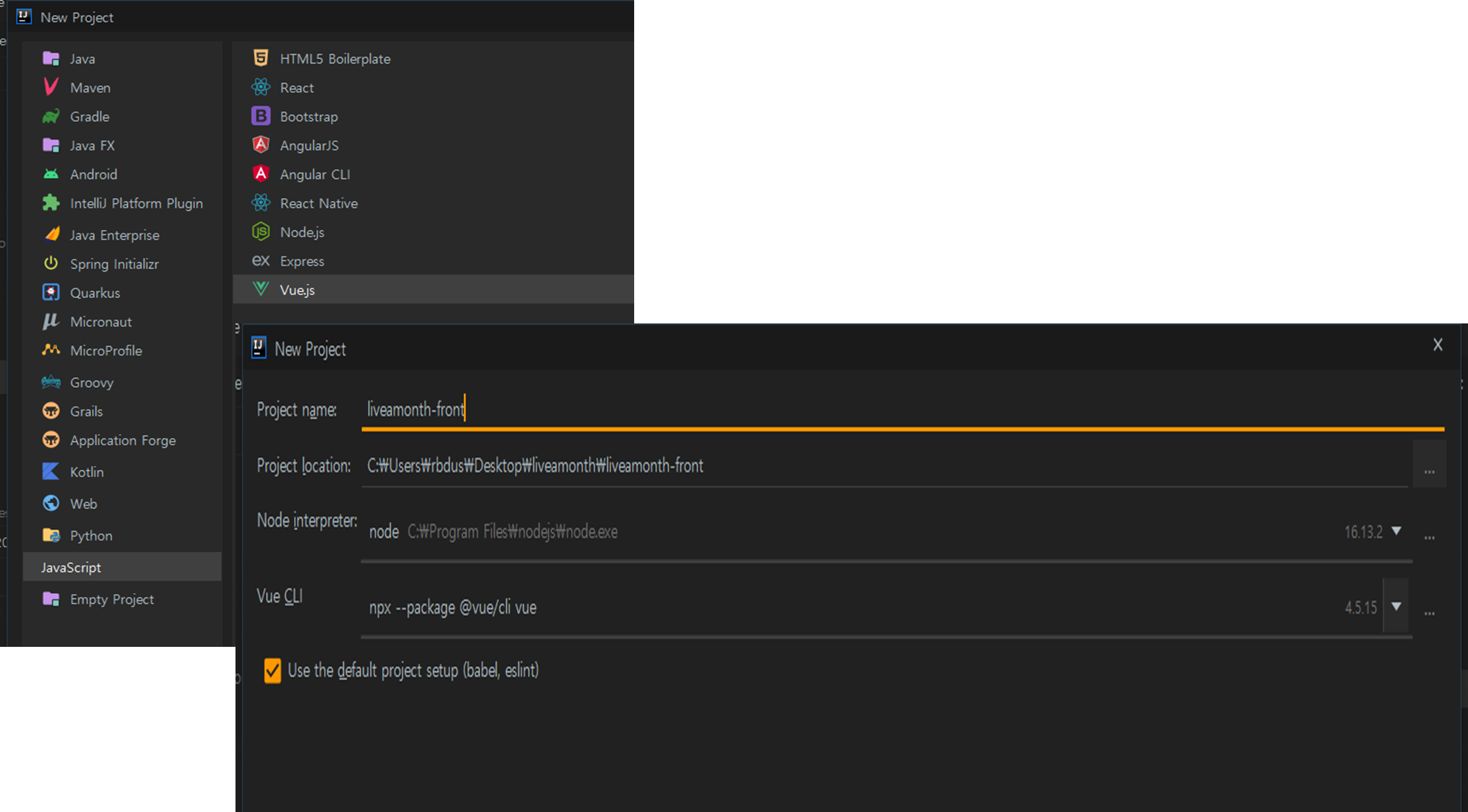Choose Node.js label in generator list
This screenshot has height=812, width=1468.
302,232
